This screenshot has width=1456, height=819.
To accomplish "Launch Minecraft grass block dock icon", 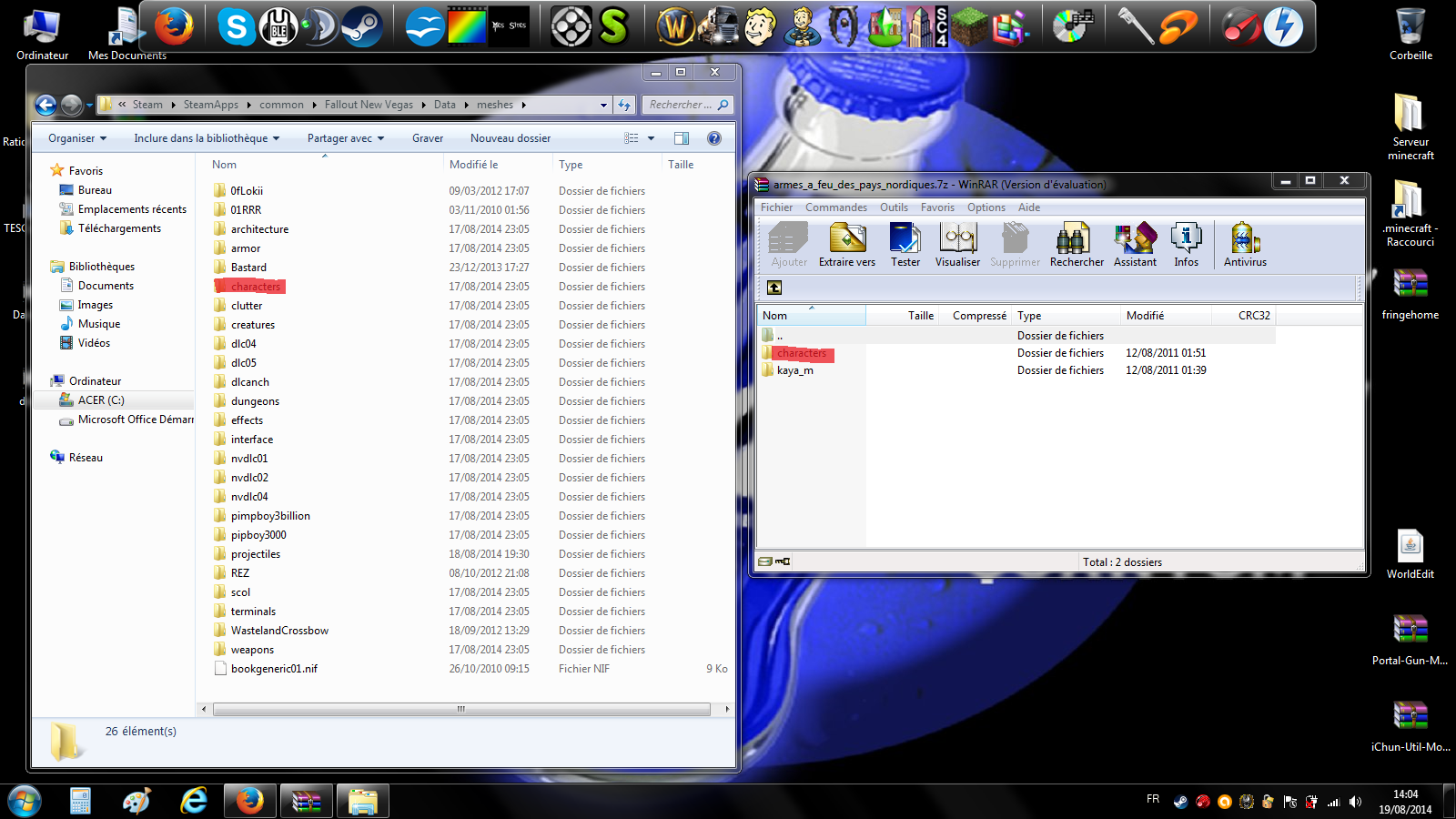I will point(970,27).
